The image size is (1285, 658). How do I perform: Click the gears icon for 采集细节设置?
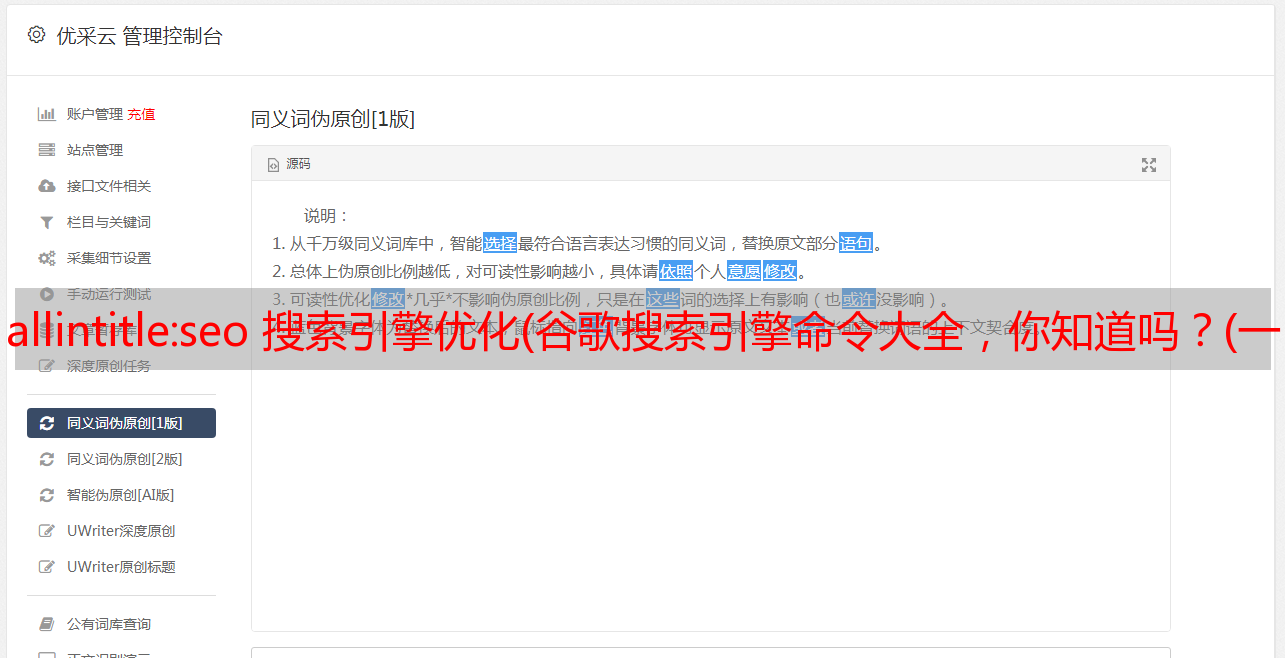pos(46,258)
